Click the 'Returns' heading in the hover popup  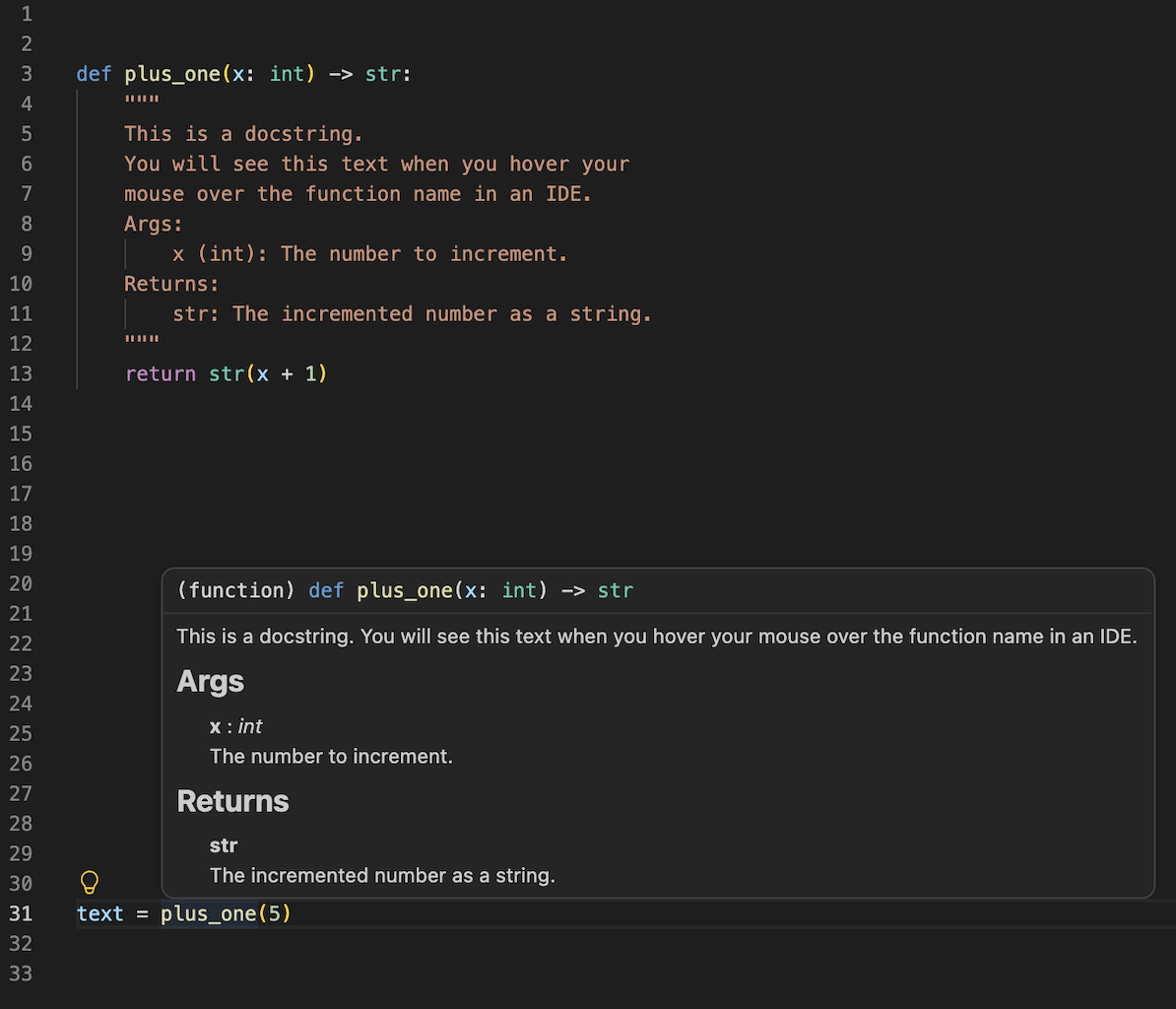coord(232,801)
